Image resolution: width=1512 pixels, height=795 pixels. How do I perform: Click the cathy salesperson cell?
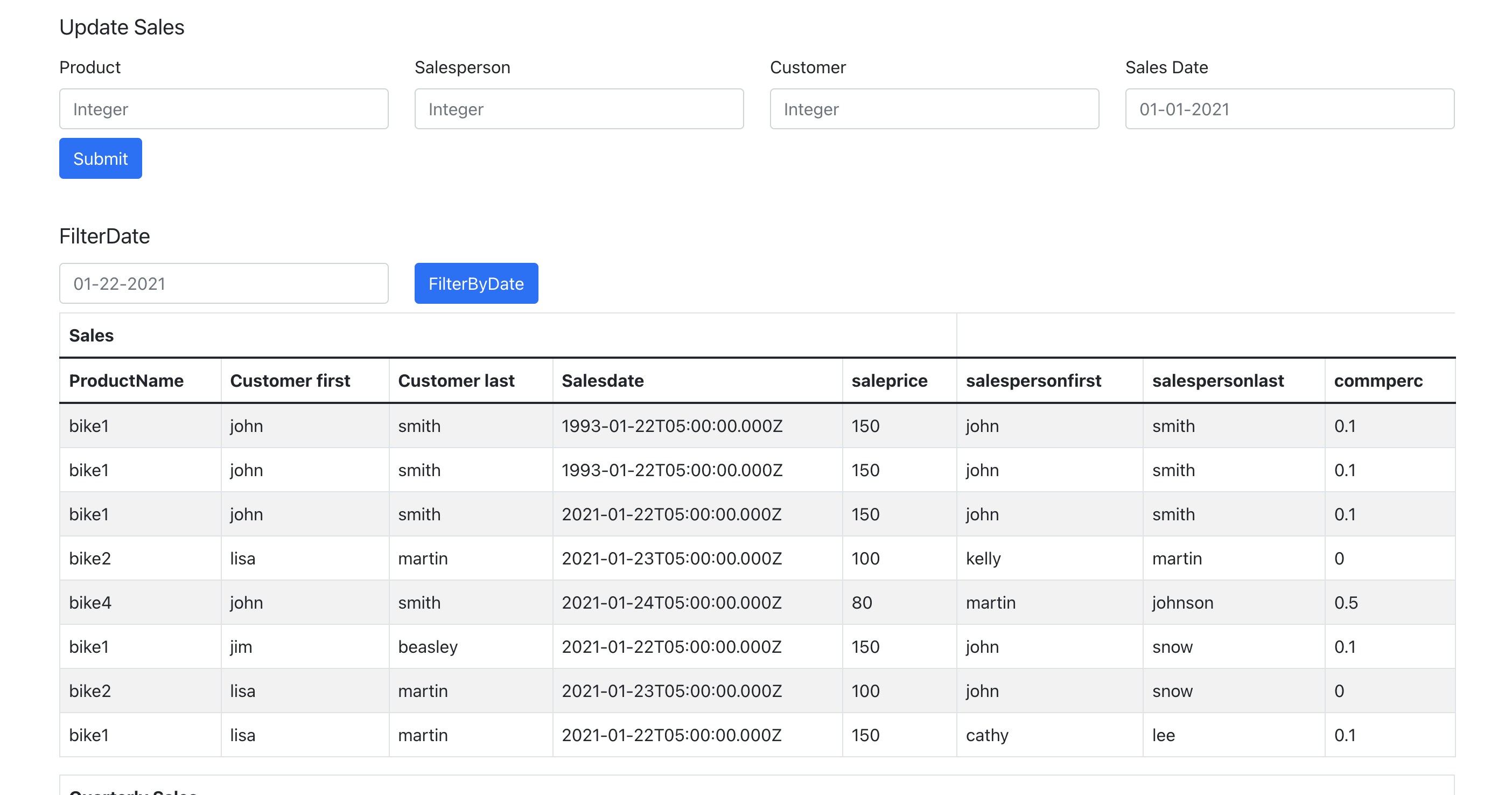[x=1049, y=735]
